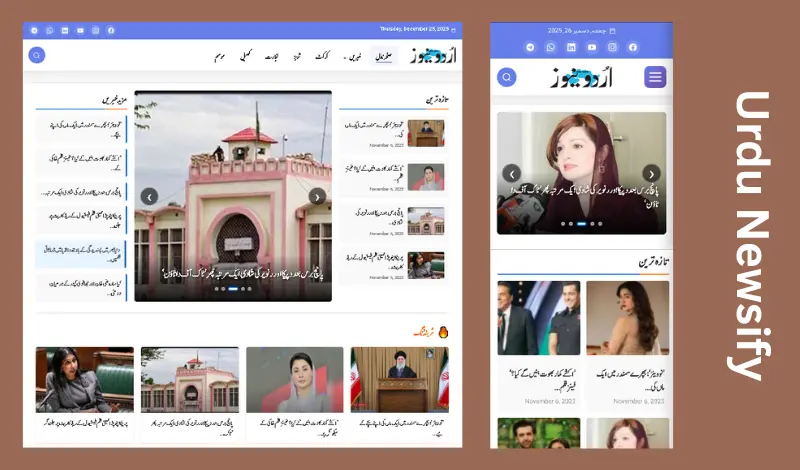This screenshot has width=800, height=470.
Task: Select fourth pagination dot in mobile slider
Action: [592, 224]
